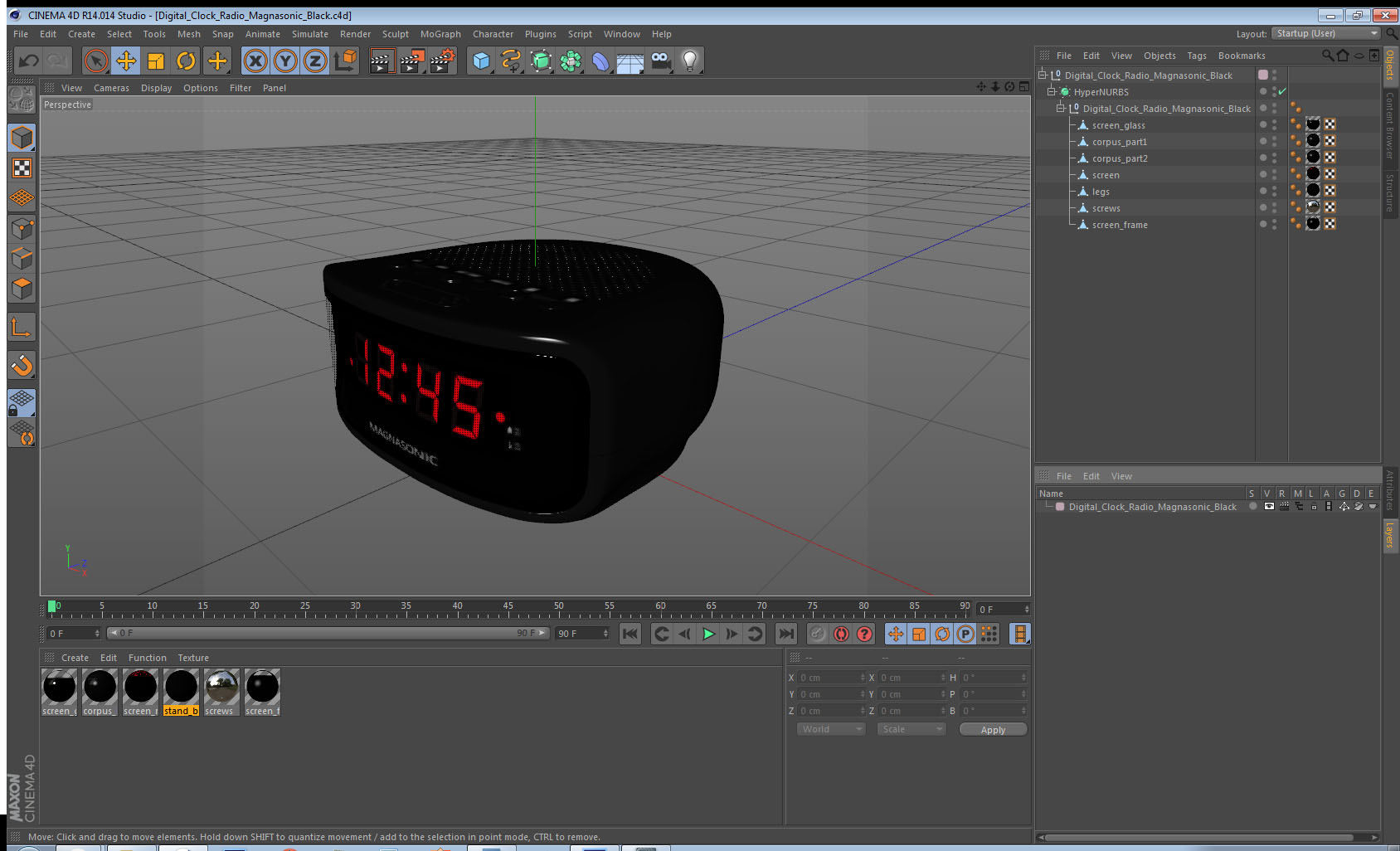Screen dimensions: 1400x851
Task: Click the screen_glass material tag
Action: tap(1313, 124)
